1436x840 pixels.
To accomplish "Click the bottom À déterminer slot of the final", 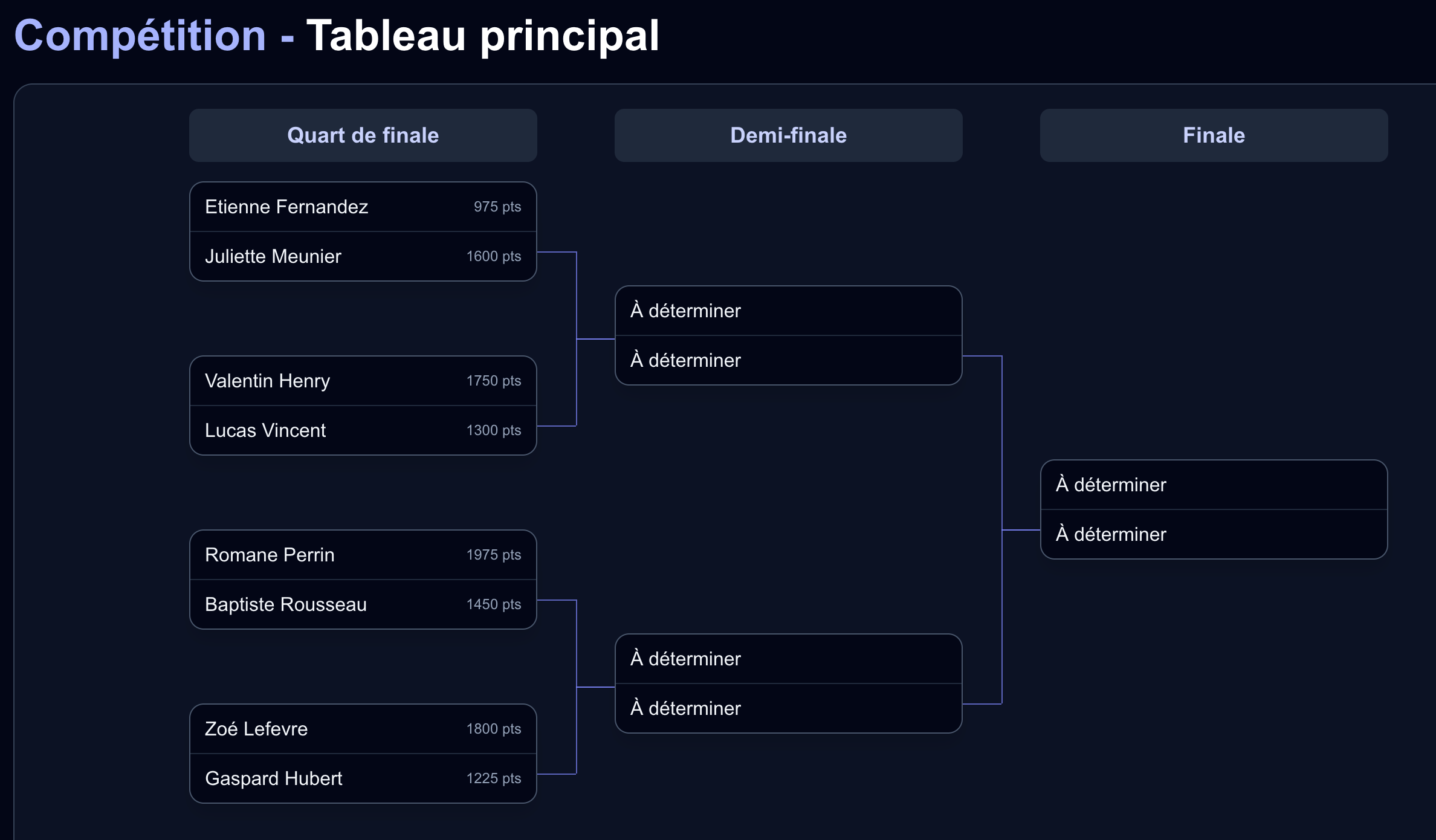I will point(1214,534).
